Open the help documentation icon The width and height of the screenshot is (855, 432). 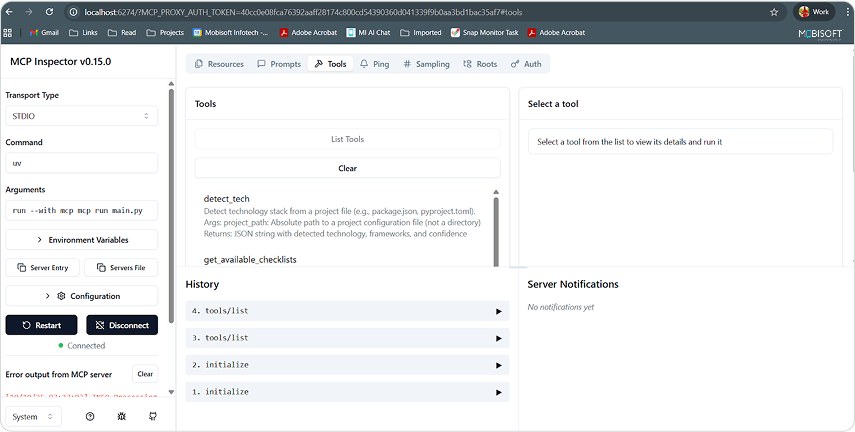pyautogui.click(x=90, y=416)
